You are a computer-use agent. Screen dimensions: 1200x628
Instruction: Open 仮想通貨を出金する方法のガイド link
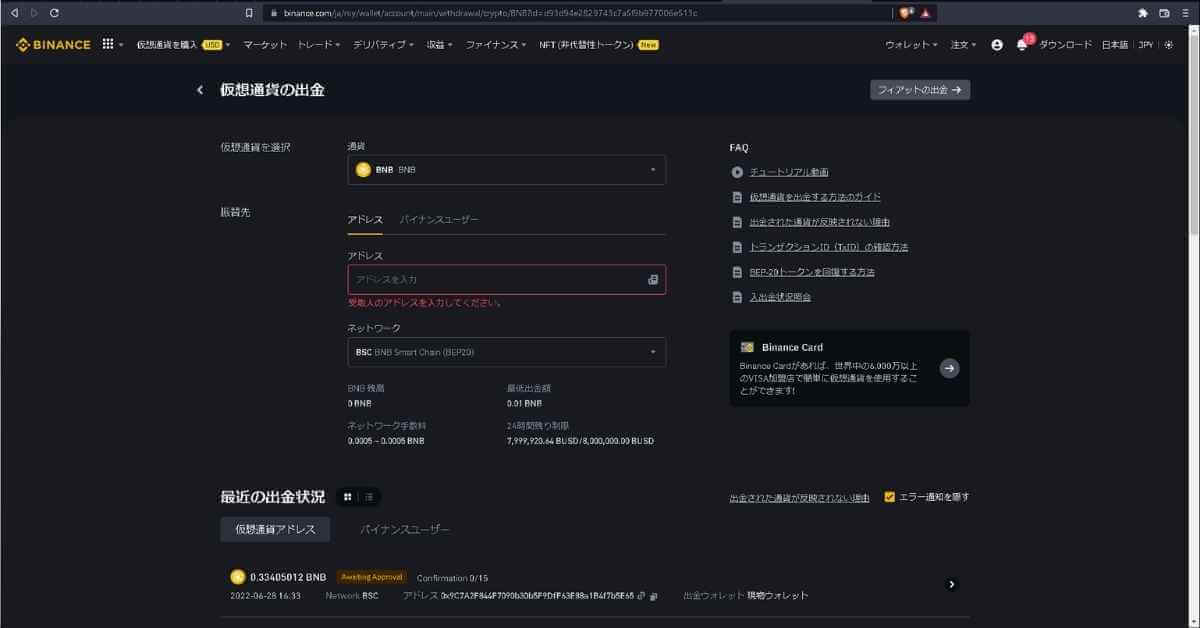pos(815,197)
